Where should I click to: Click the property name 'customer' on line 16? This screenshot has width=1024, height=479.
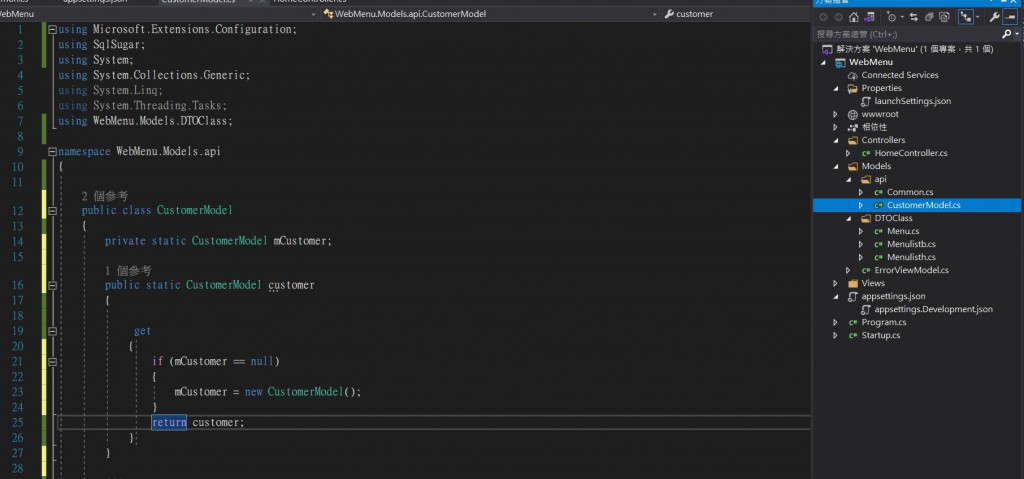click(x=291, y=285)
